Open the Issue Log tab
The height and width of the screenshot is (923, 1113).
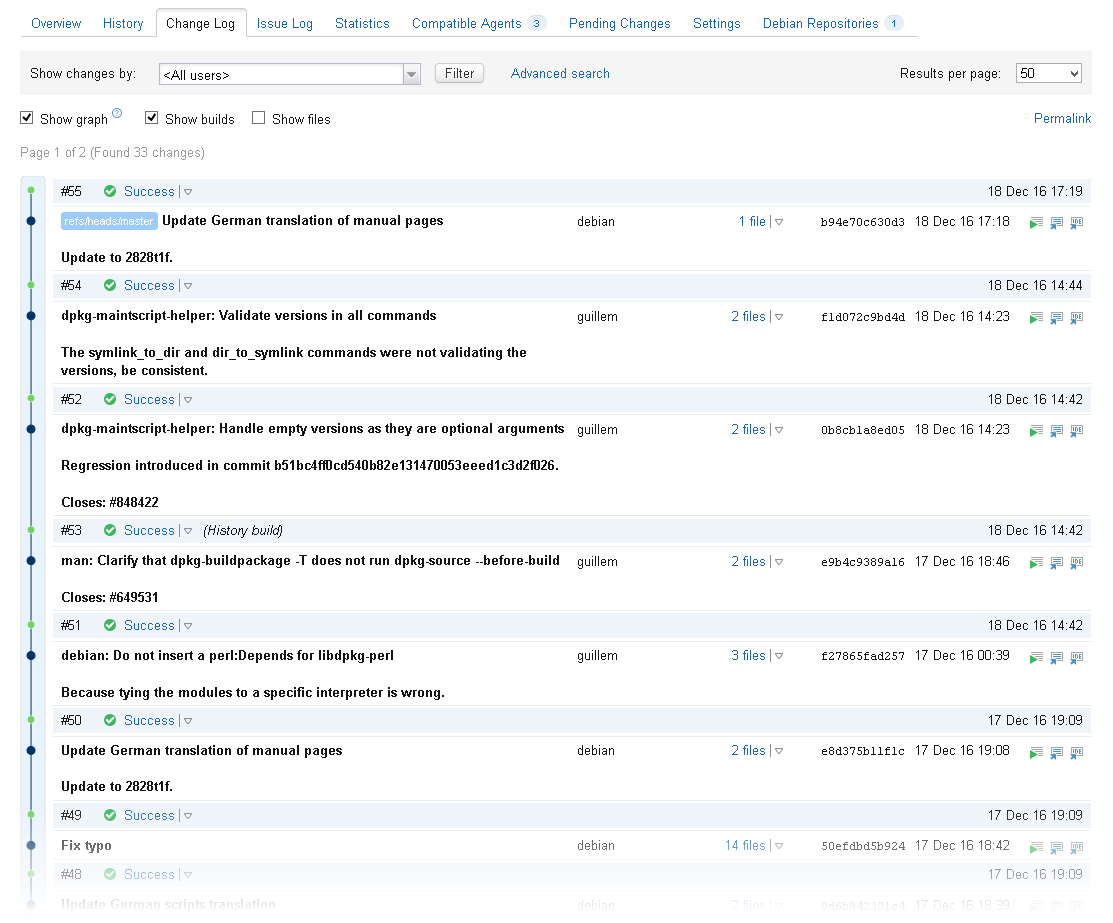[x=285, y=23]
